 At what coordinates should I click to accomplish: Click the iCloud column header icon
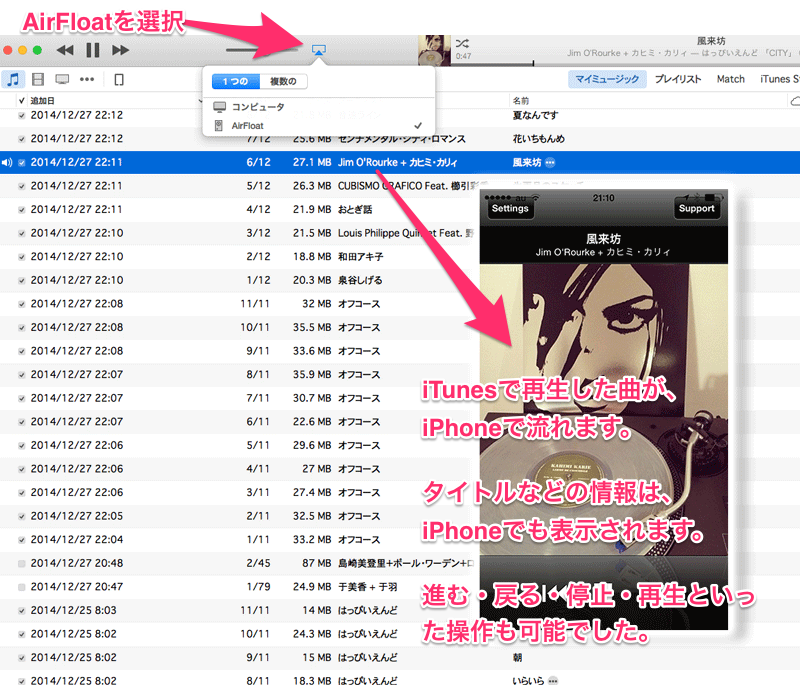coord(795,101)
